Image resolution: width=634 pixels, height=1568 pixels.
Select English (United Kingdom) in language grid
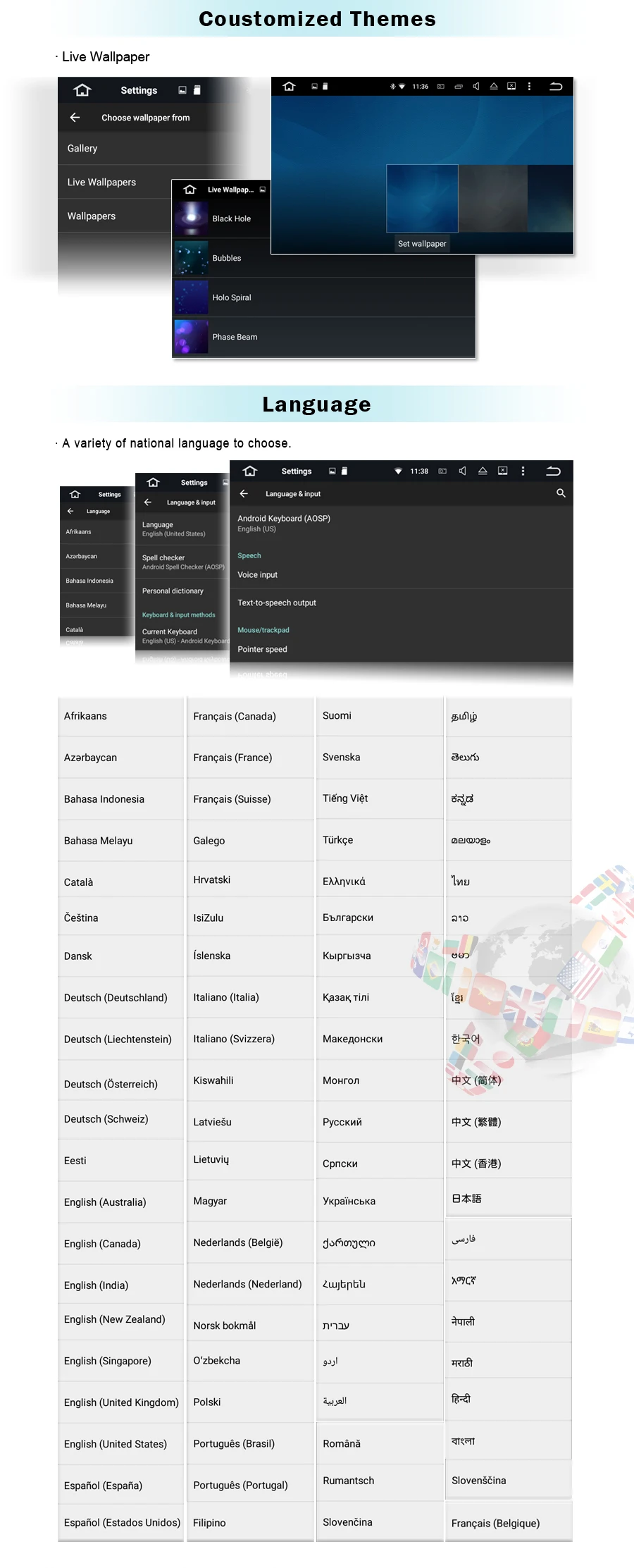pos(121,1402)
